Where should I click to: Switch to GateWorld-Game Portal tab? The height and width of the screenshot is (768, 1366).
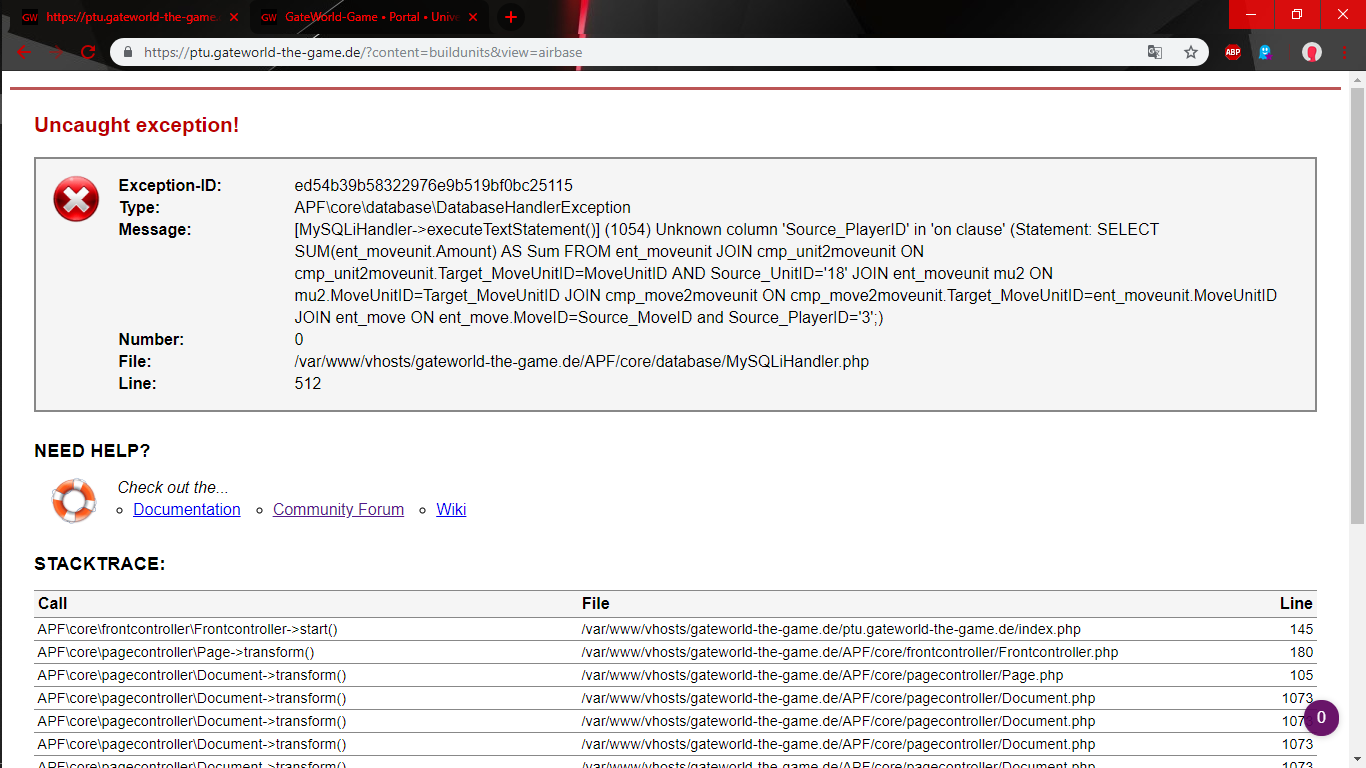pos(365,17)
